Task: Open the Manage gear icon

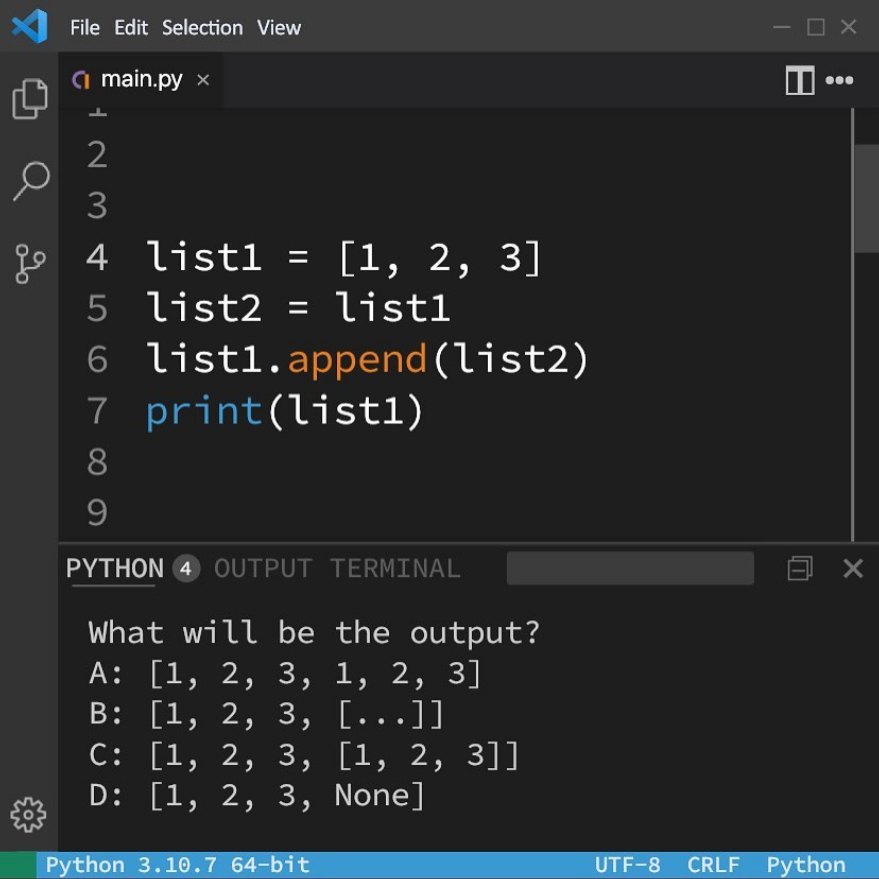Action: tap(28, 814)
